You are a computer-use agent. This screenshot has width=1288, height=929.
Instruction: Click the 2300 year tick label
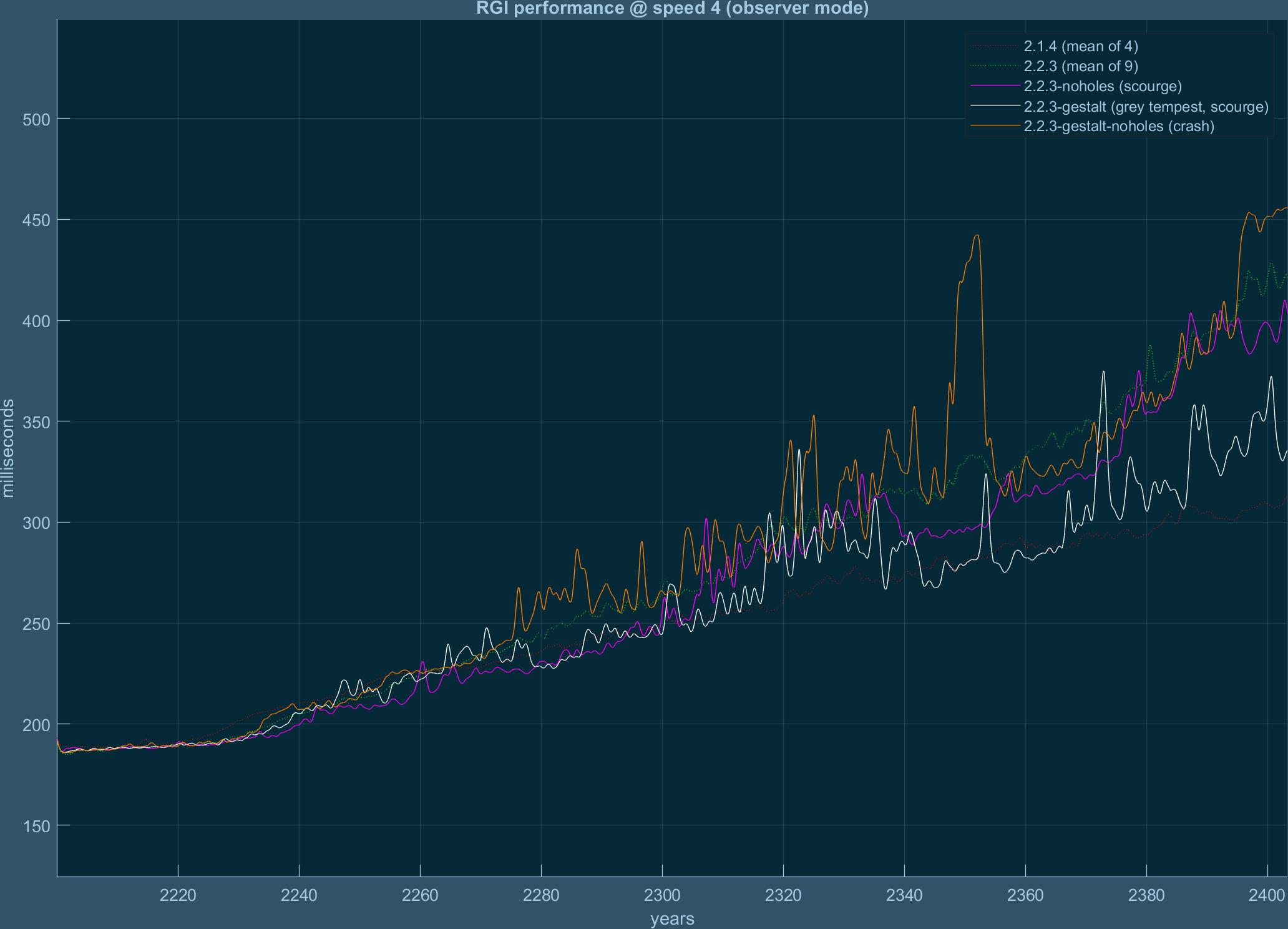(x=662, y=895)
